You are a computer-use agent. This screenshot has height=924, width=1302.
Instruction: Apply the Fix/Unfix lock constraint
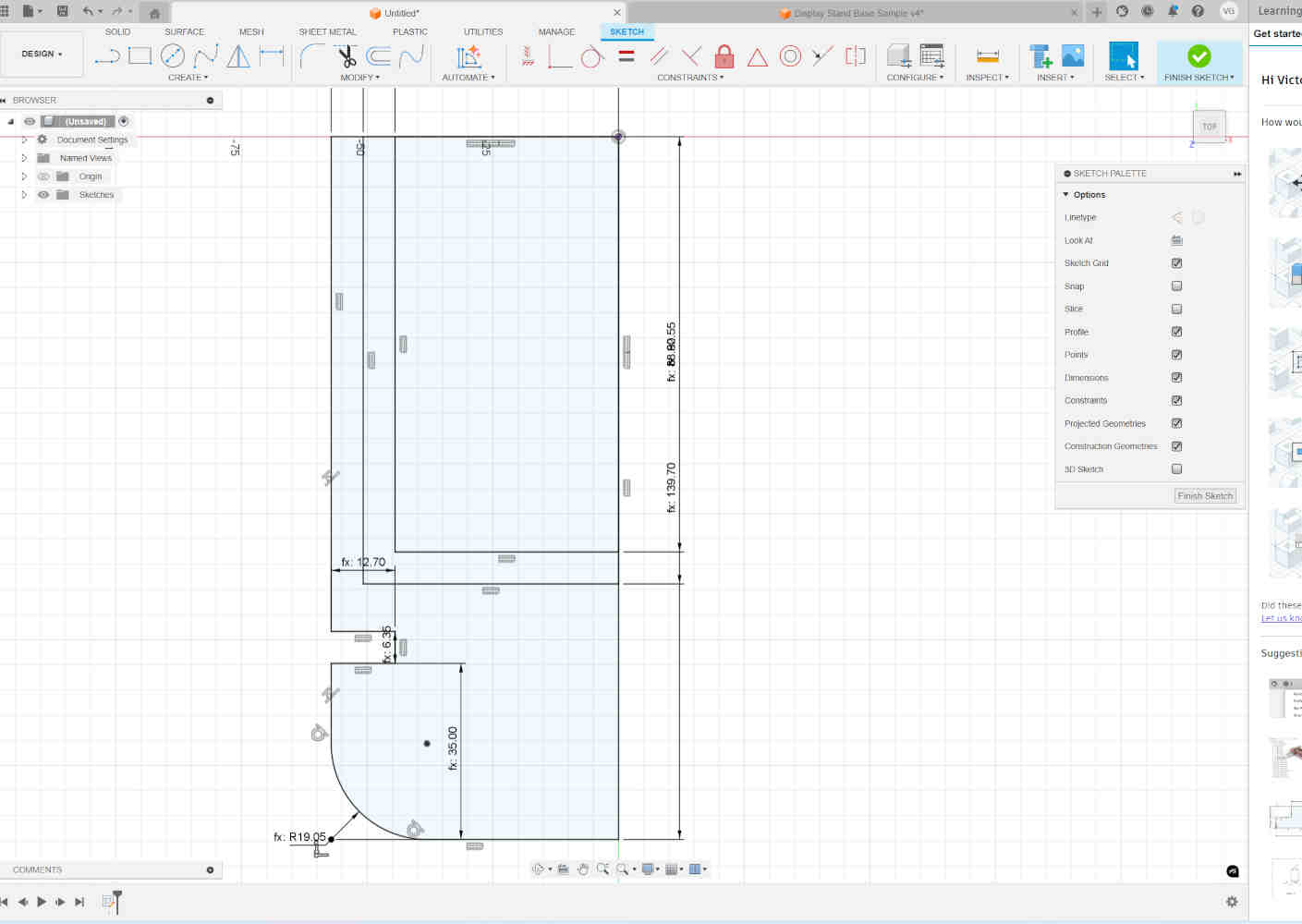(x=724, y=56)
